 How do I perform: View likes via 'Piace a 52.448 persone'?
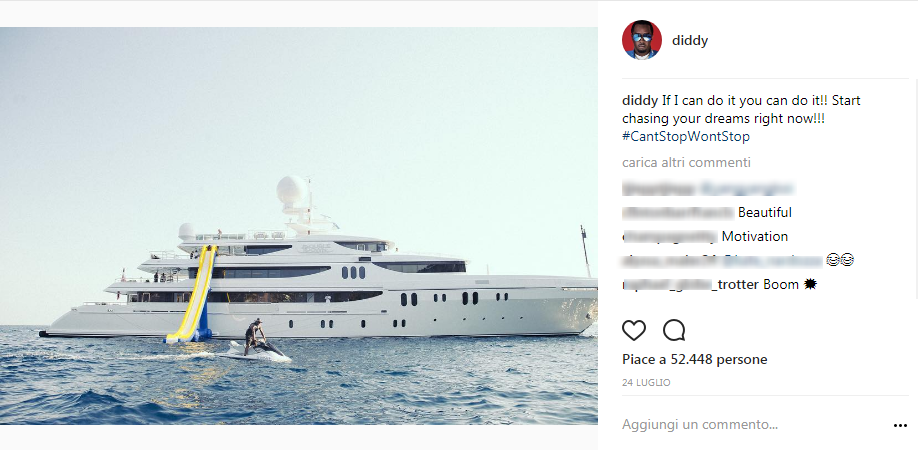click(694, 359)
